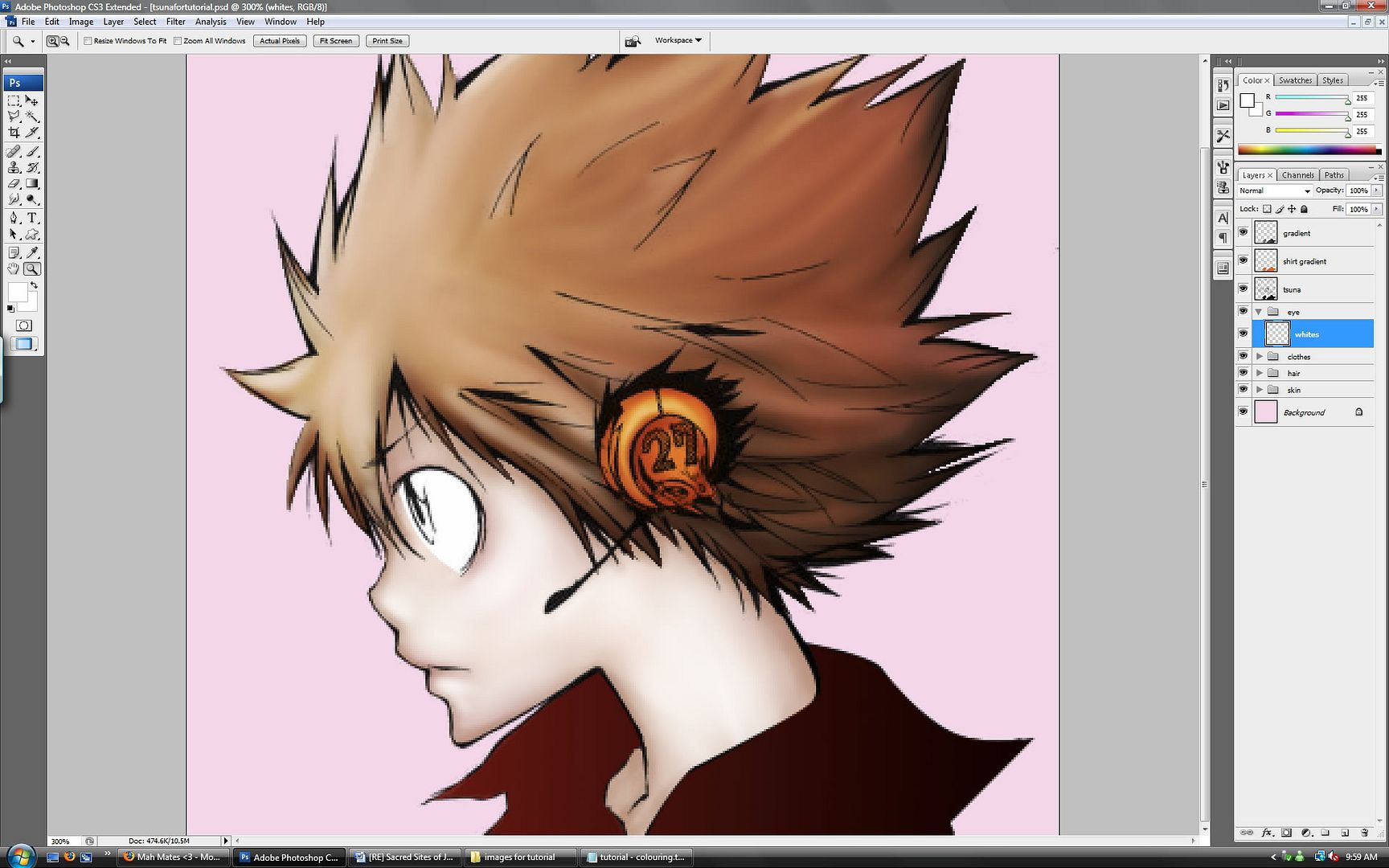Enable Resize Windows To Fit checkbox
The width and height of the screenshot is (1389, 868).
88,41
